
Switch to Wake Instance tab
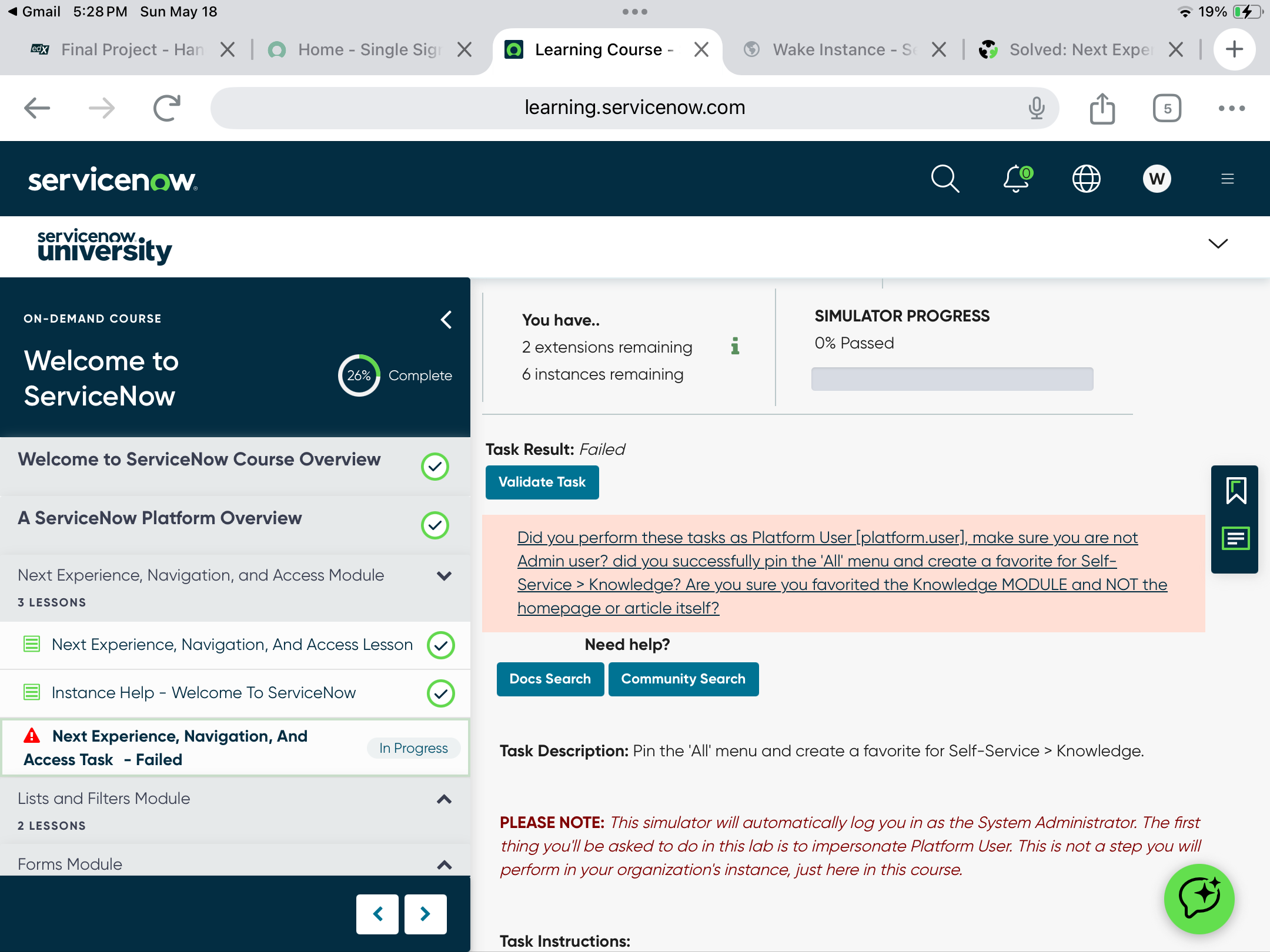click(829, 50)
